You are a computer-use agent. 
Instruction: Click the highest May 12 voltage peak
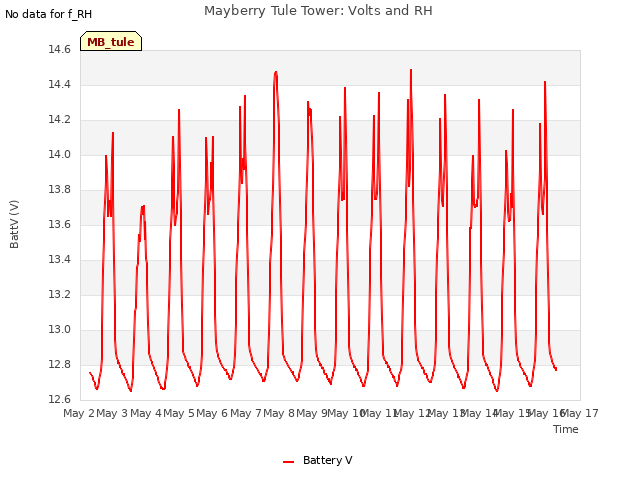tap(411, 70)
